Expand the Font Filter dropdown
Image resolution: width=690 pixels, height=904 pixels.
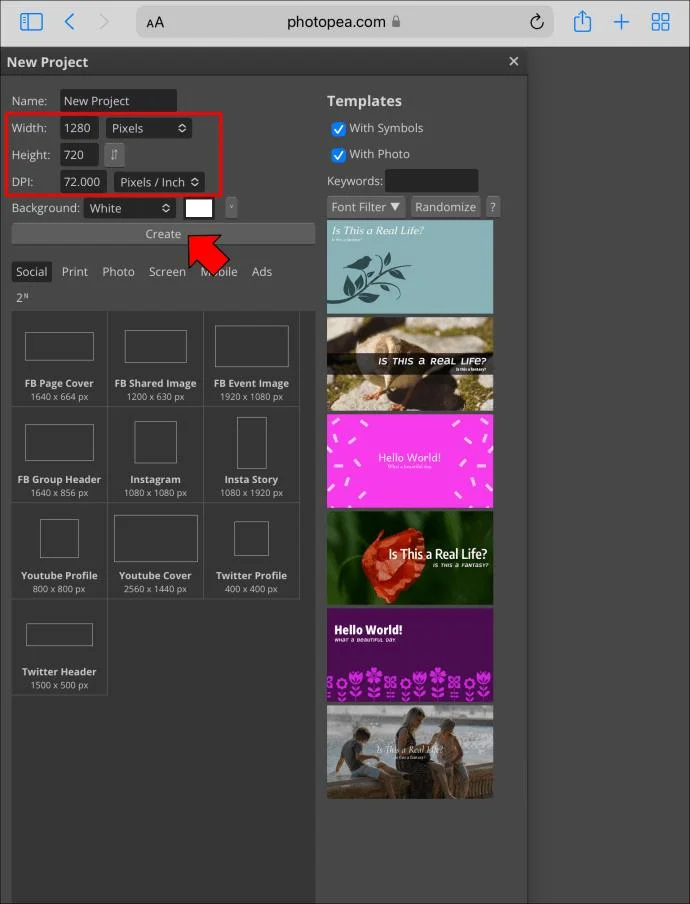365,207
